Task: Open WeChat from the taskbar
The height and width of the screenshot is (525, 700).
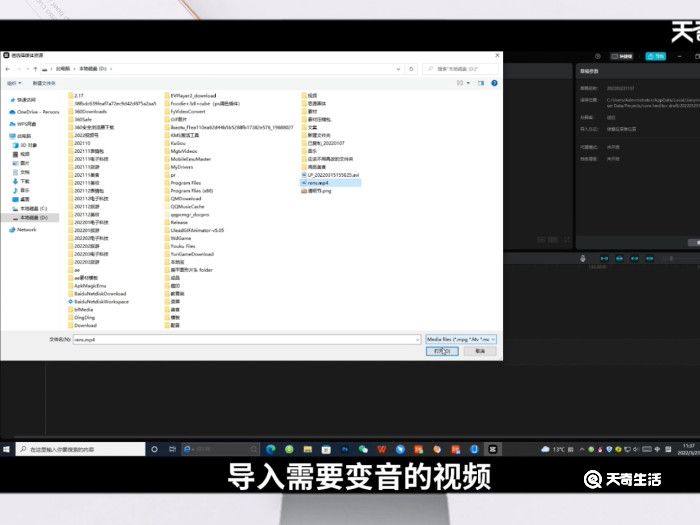Action: pos(363,449)
